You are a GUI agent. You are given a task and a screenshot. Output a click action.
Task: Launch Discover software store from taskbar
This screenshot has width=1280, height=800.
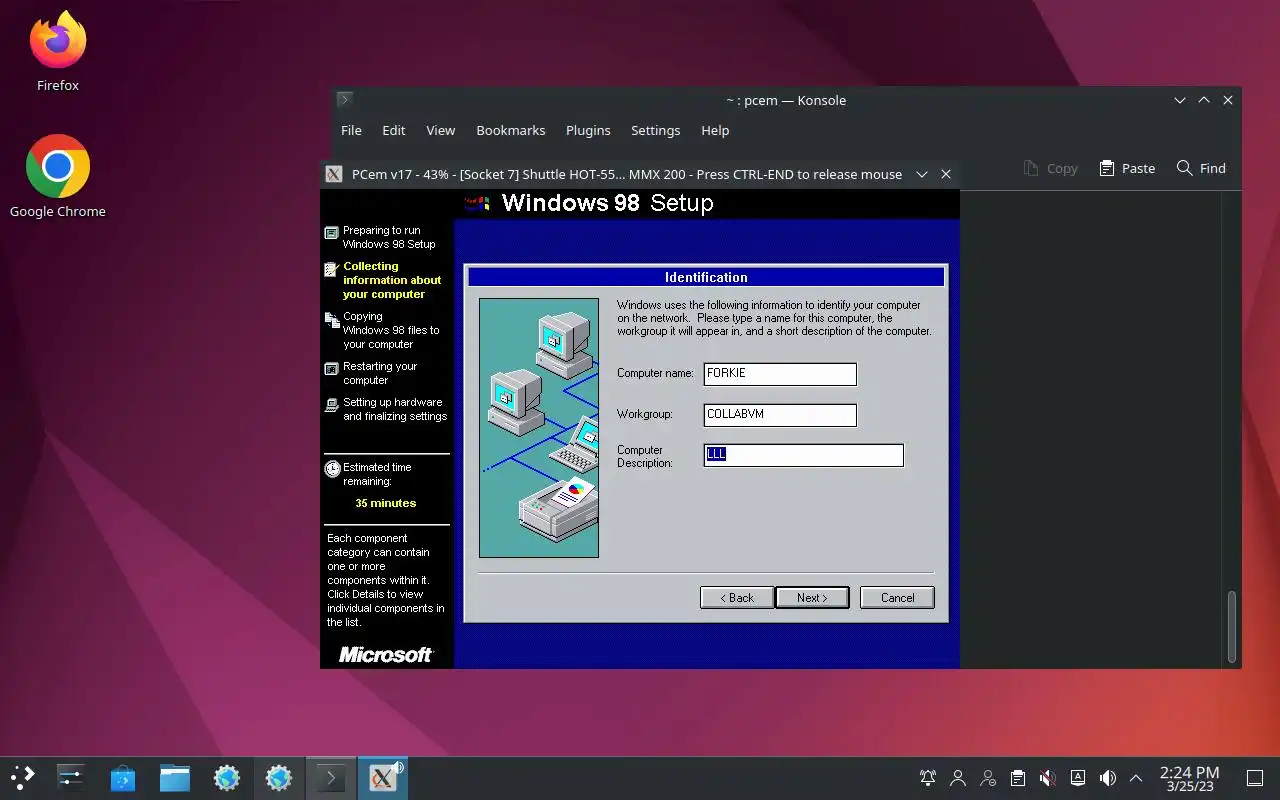[123, 777]
